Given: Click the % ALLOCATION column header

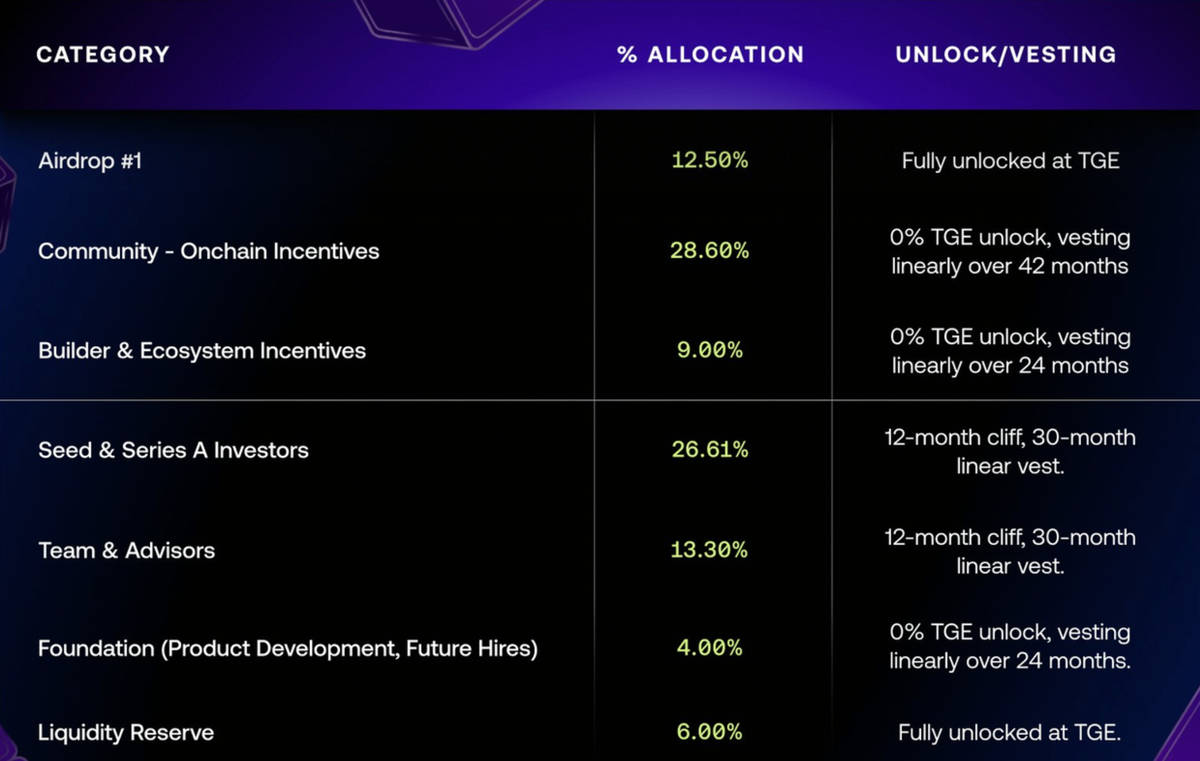Looking at the screenshot, I should coord(710,55).
